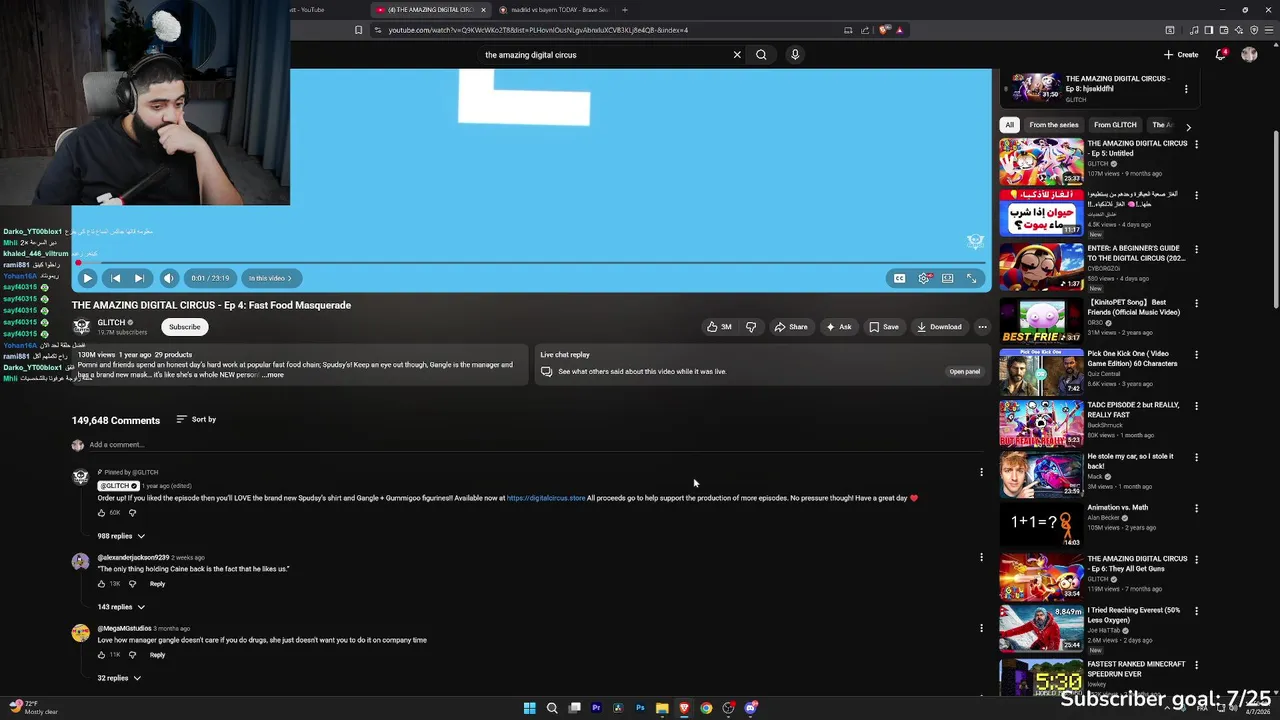Dislike the video with thumbs down
This screenshot has width=1280, height=720.
pyautogui.click(x=751, y=327)
